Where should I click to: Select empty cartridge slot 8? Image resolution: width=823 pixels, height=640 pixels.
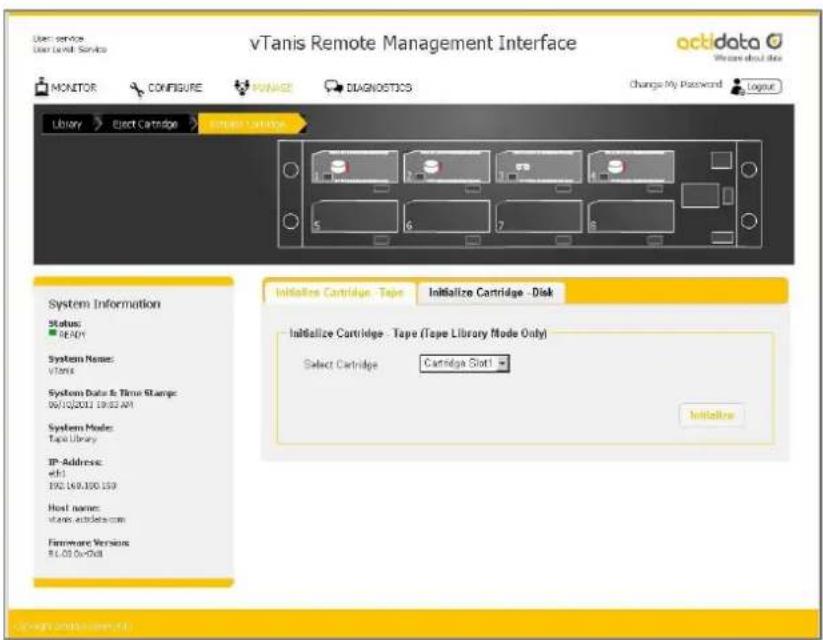click(631, 216)
